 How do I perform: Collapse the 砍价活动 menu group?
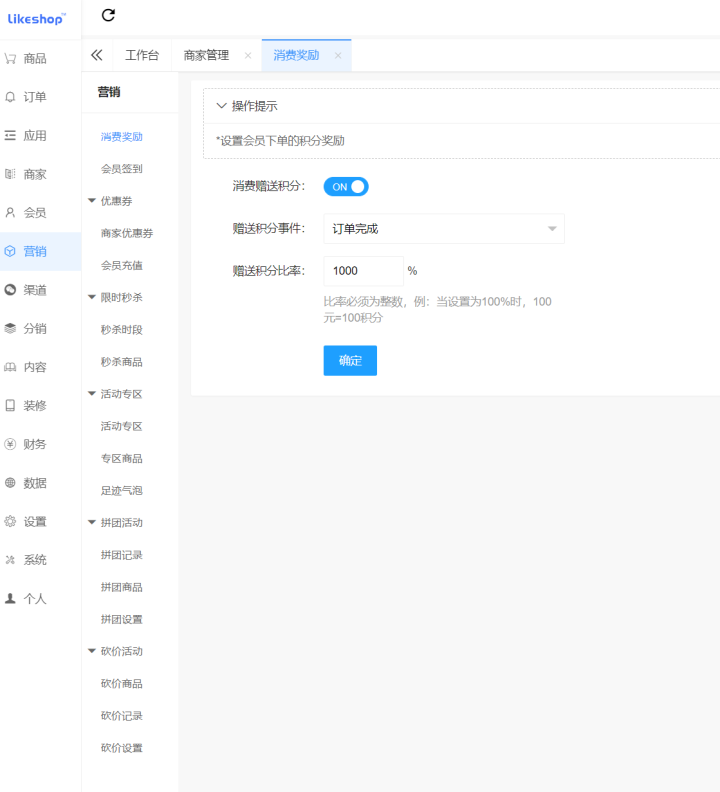click(x=92, y=651)
